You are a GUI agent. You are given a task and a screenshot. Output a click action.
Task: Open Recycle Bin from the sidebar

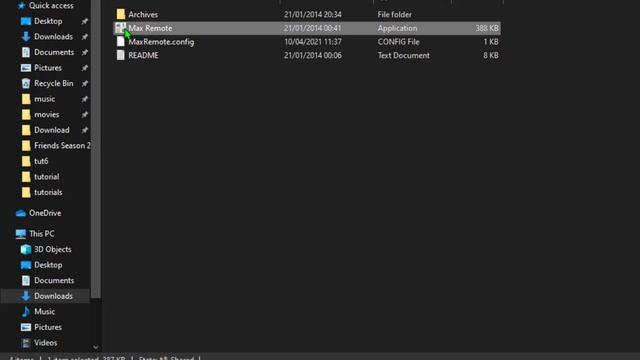tap(53, 83)
